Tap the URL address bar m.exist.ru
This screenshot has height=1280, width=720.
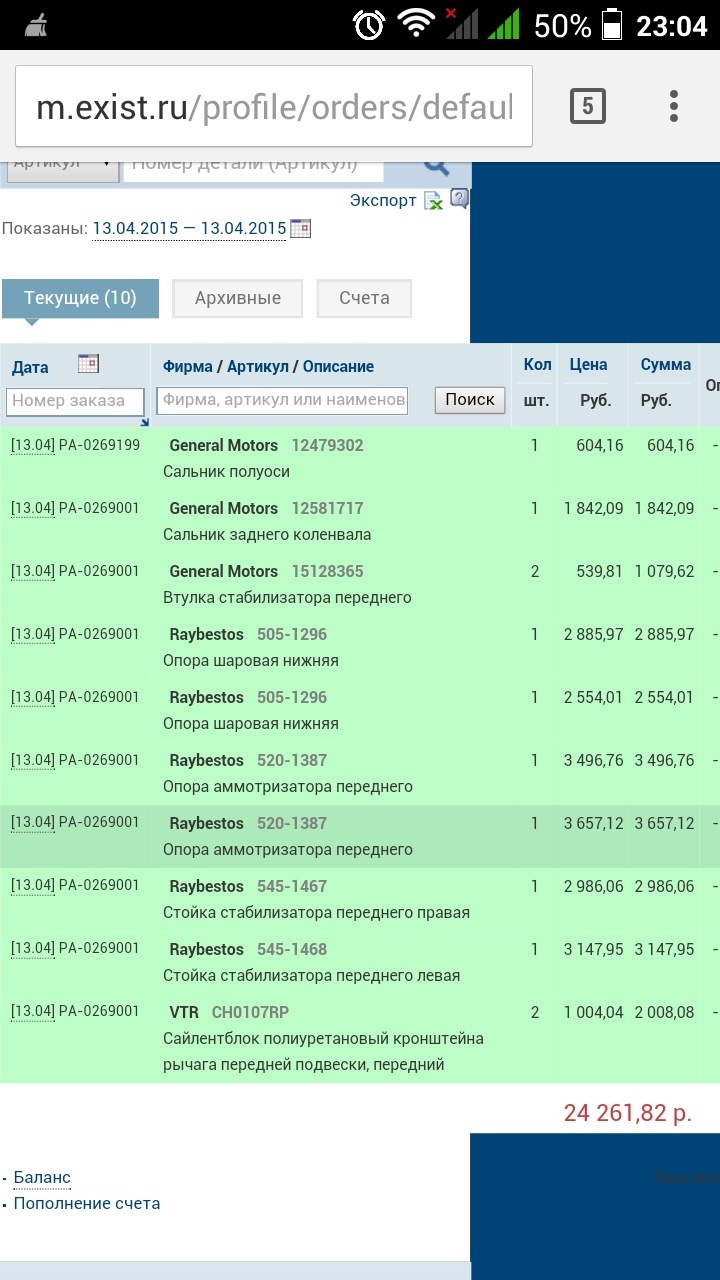[274, 107]
